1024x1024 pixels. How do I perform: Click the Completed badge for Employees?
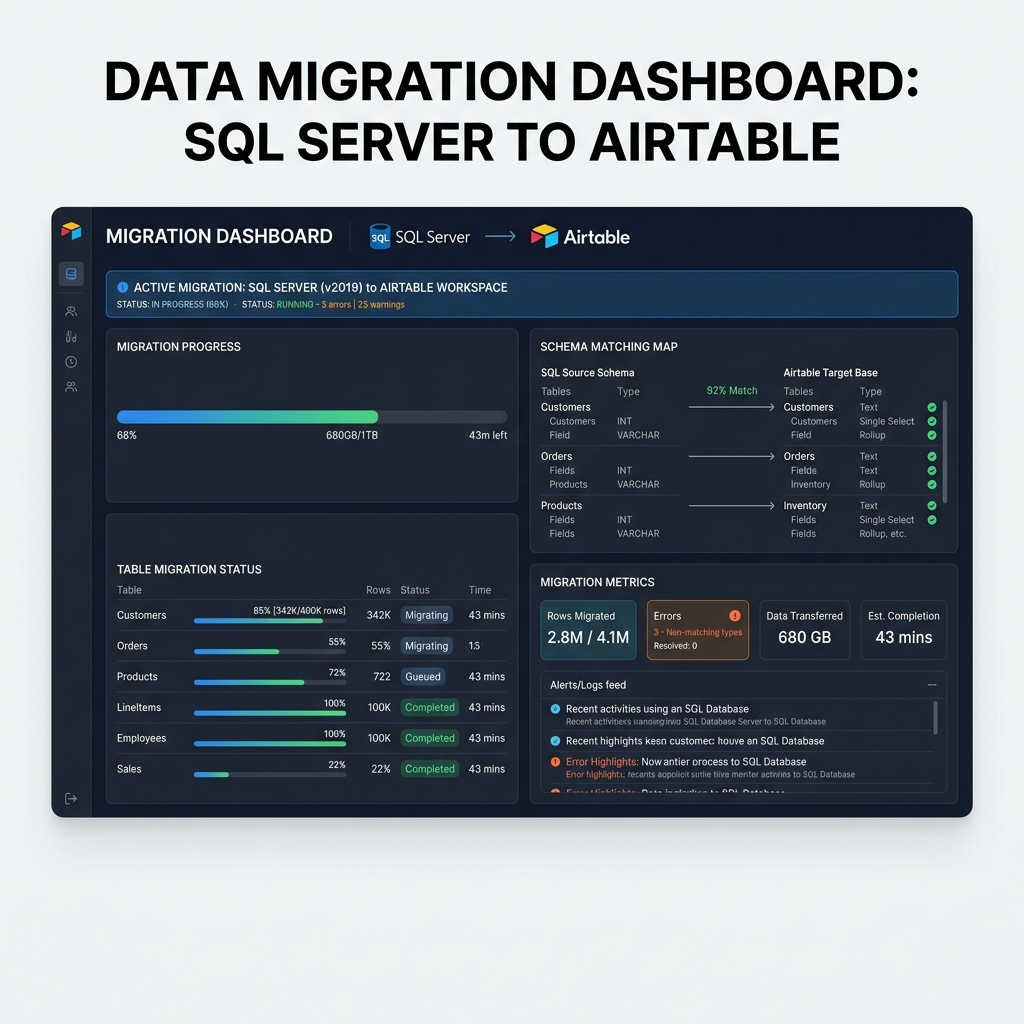[430, 738]
